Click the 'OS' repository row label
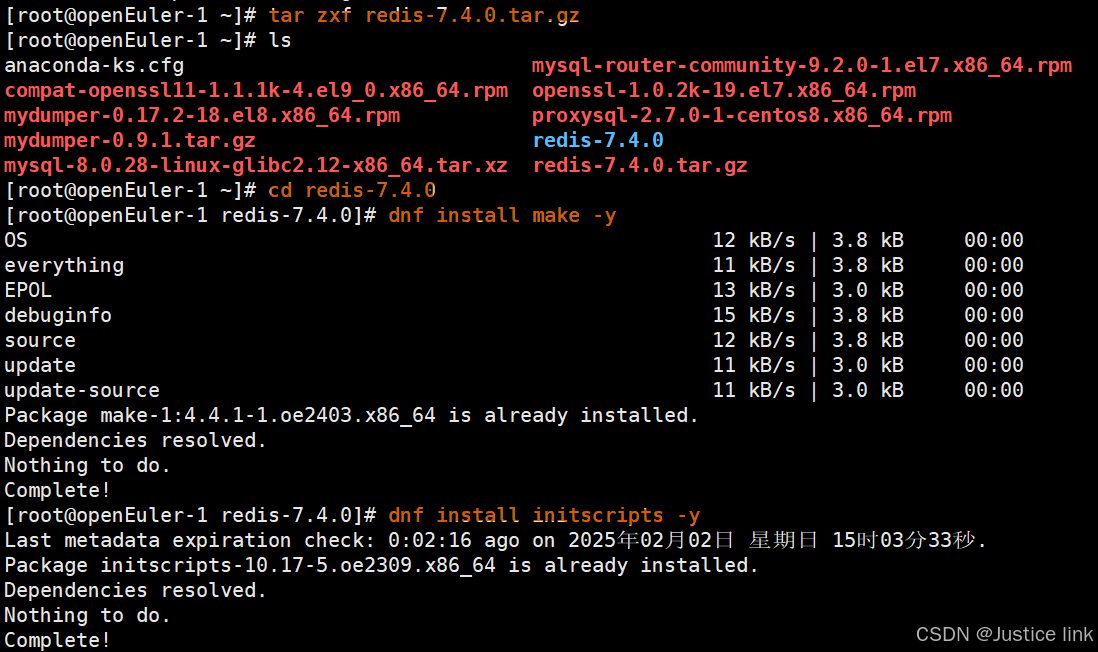The width and height of the screenshot is (1098, 652). tap(16, 241)
